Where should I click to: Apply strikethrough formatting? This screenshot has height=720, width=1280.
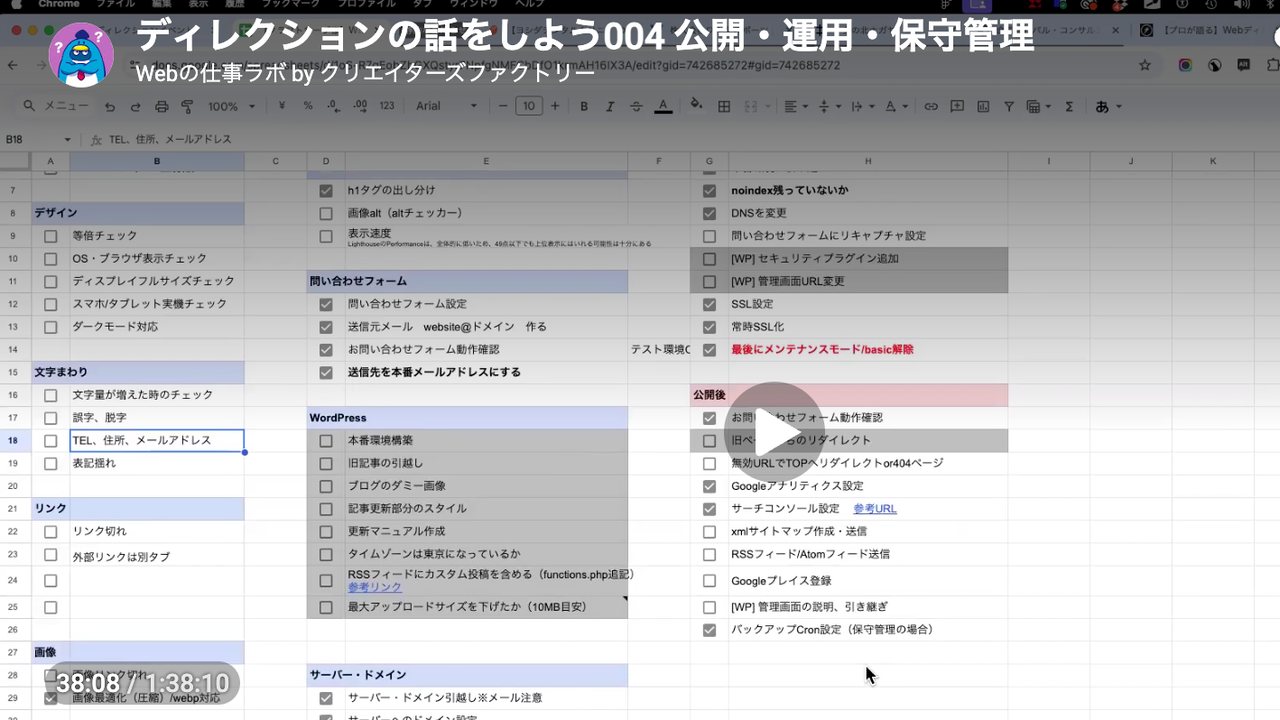click(x=636, y=106)
